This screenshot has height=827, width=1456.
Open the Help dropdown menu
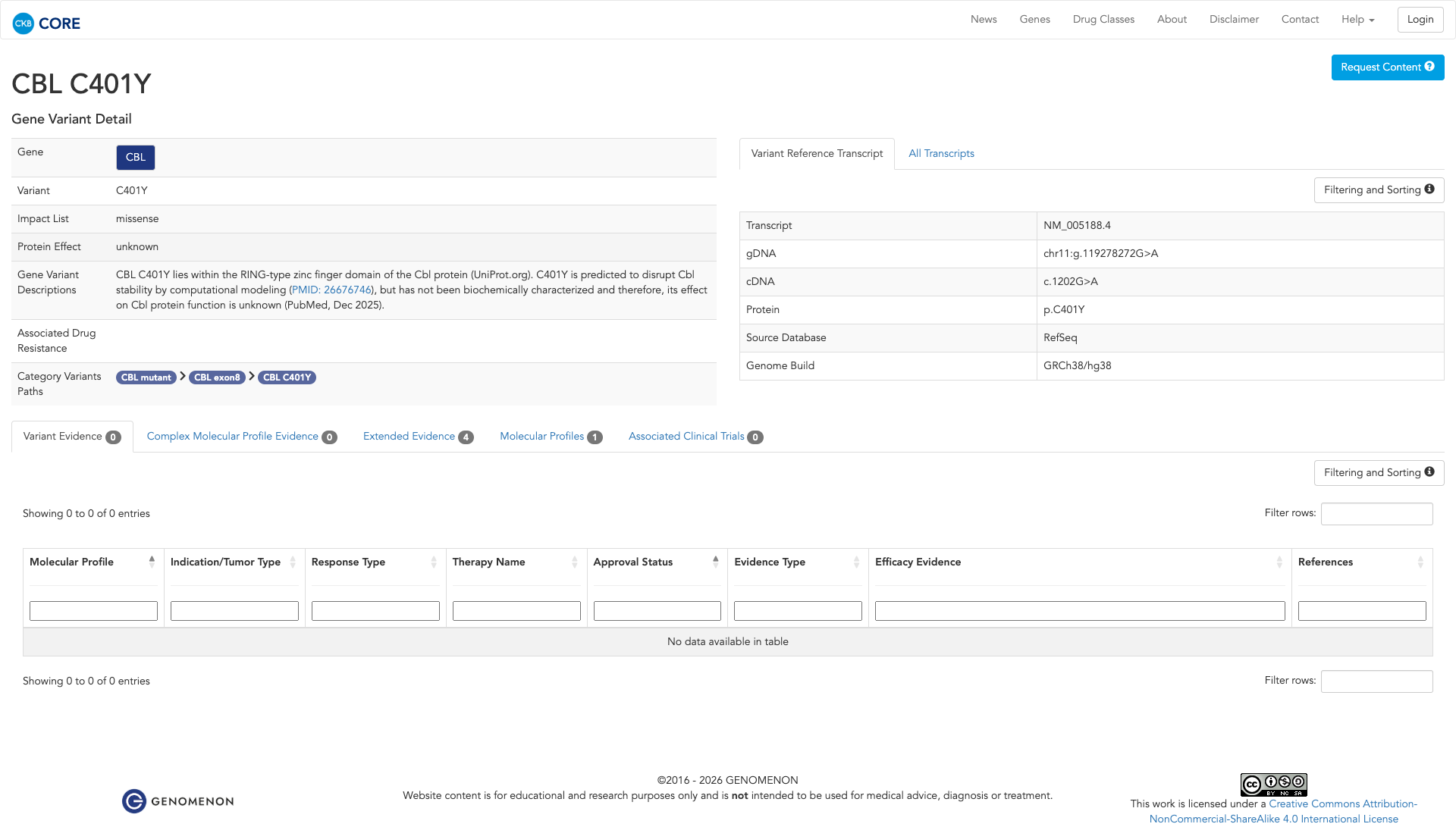click(1357, 20)
